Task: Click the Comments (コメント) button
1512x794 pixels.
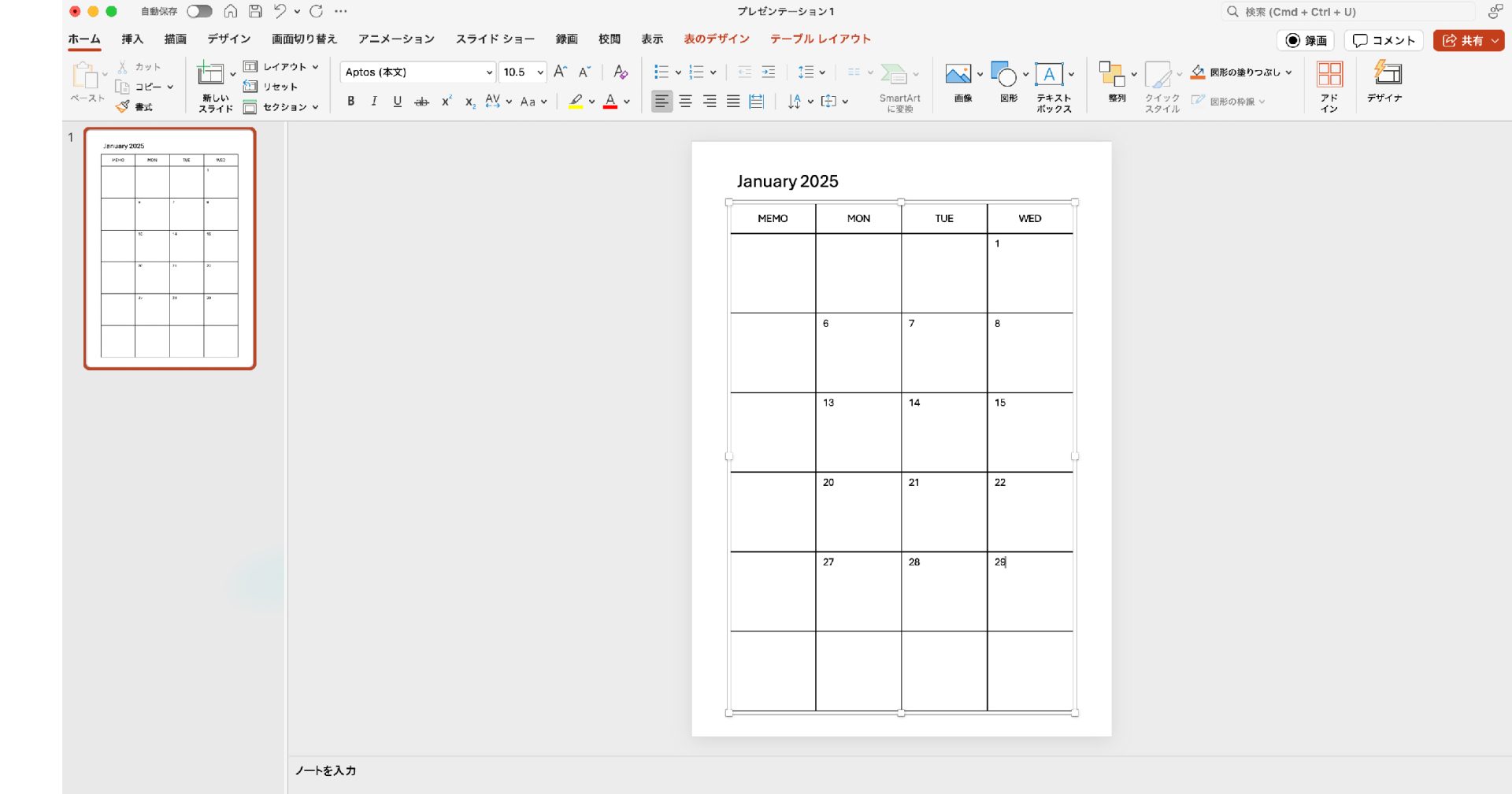Action: coord(1384,40)
